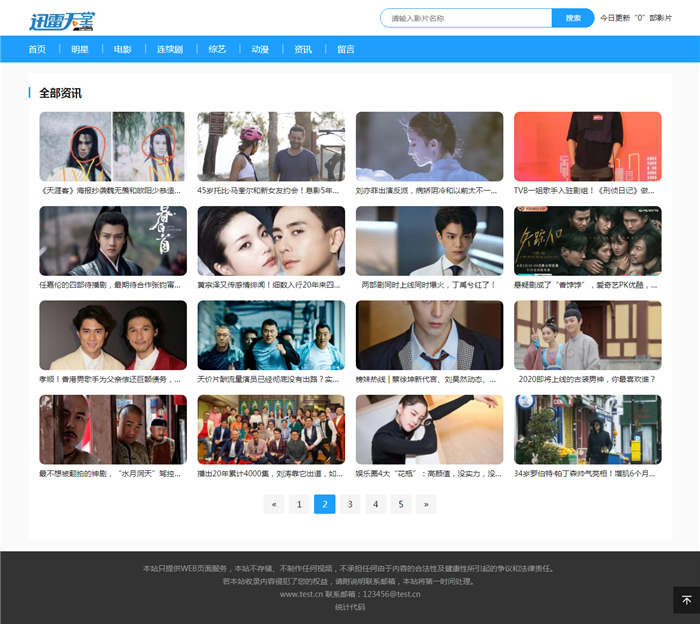Go to the previous page with « arrow
700x624 pixels.
click(274, 505)
